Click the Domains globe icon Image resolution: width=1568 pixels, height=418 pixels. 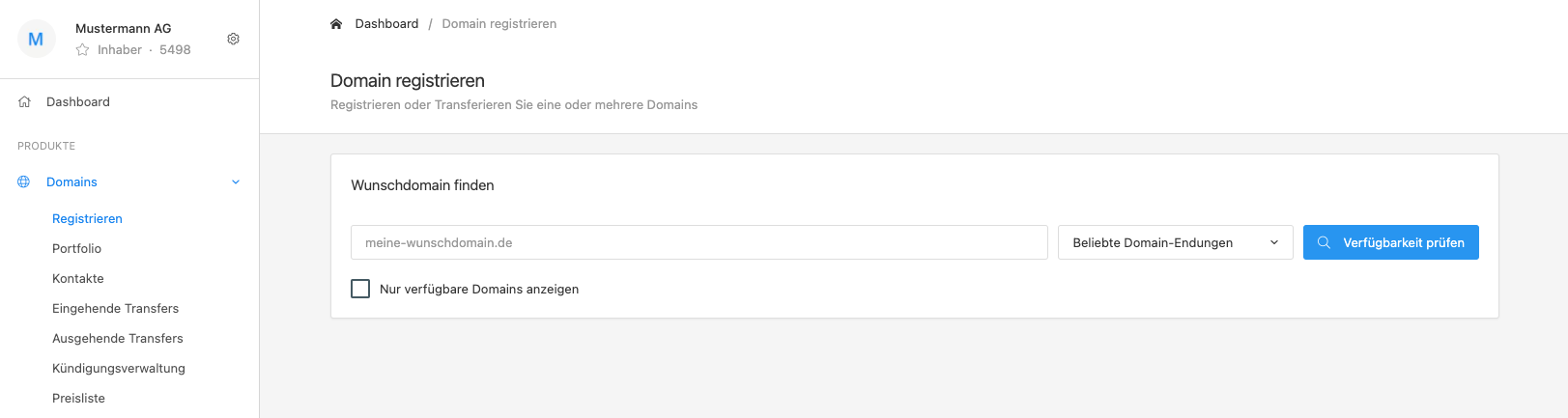click(24, 181)
